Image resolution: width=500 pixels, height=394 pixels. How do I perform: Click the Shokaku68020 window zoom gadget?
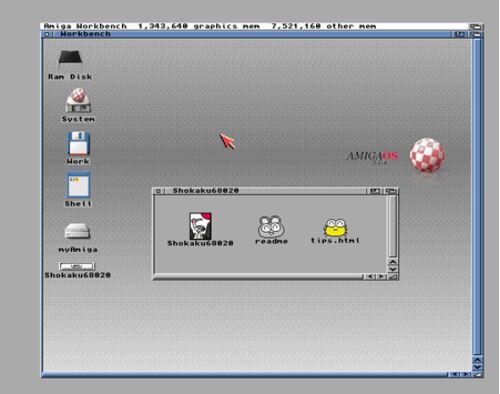click(375, 191)
